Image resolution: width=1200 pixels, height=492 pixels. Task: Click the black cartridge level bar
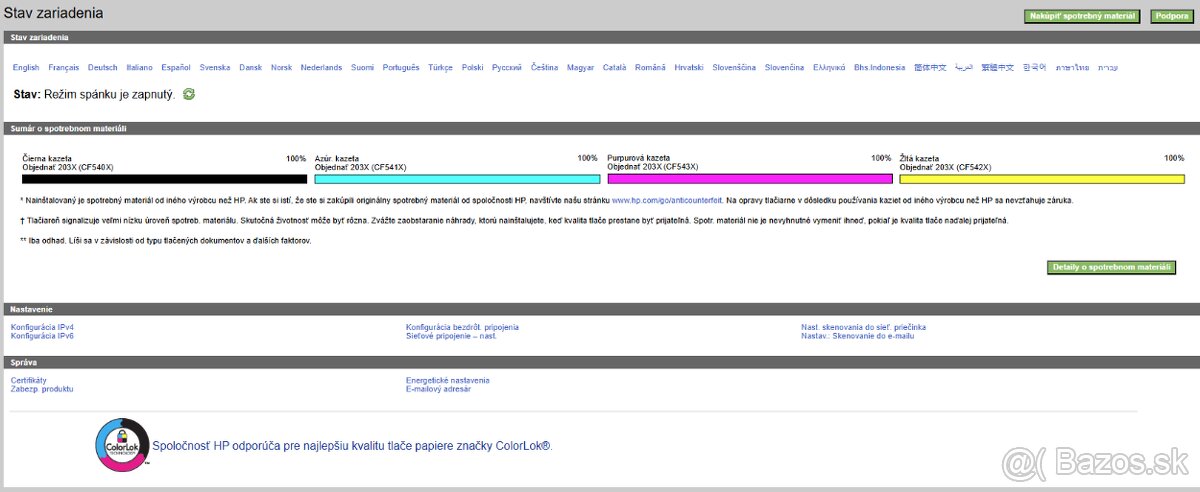tap(164, 179)
